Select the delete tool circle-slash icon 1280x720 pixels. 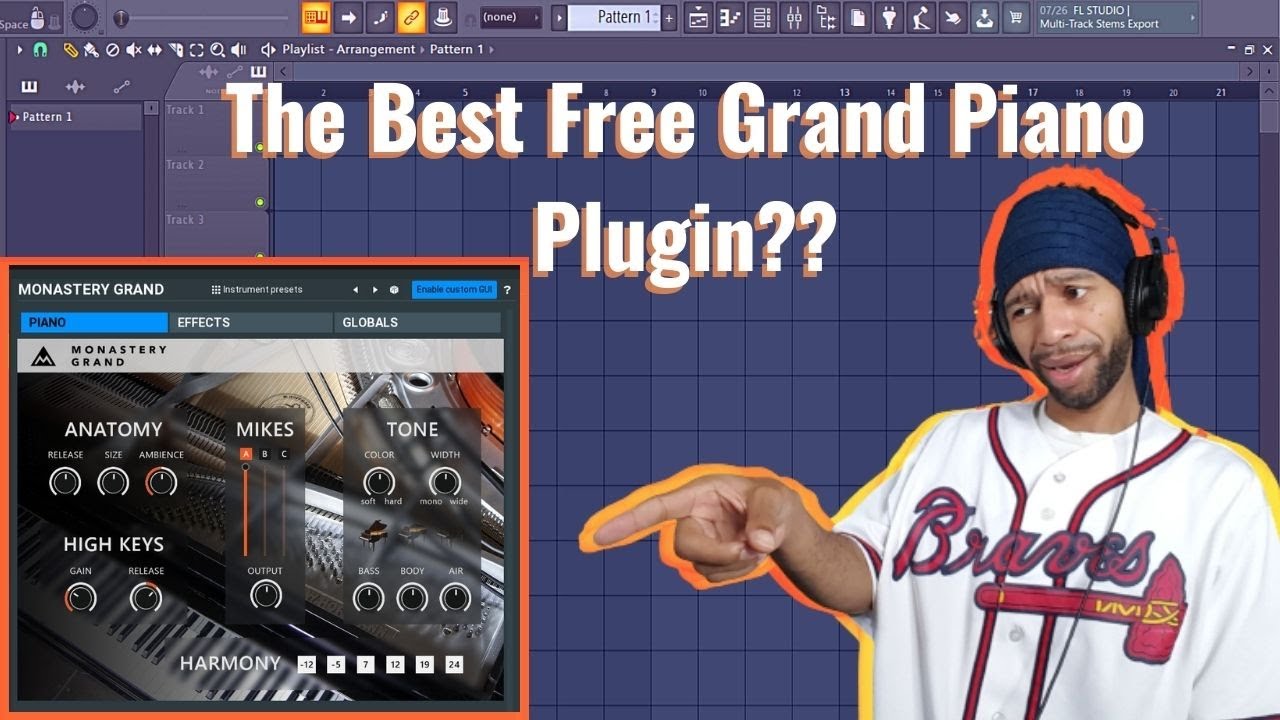click(113, 49)
